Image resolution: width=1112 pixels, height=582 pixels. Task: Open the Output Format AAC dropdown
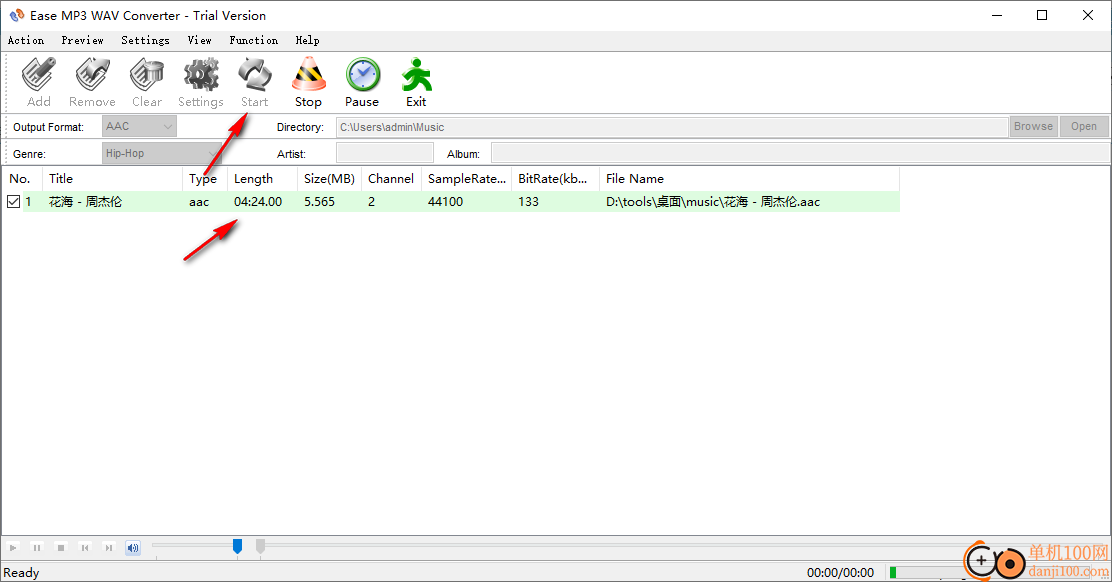139,127
